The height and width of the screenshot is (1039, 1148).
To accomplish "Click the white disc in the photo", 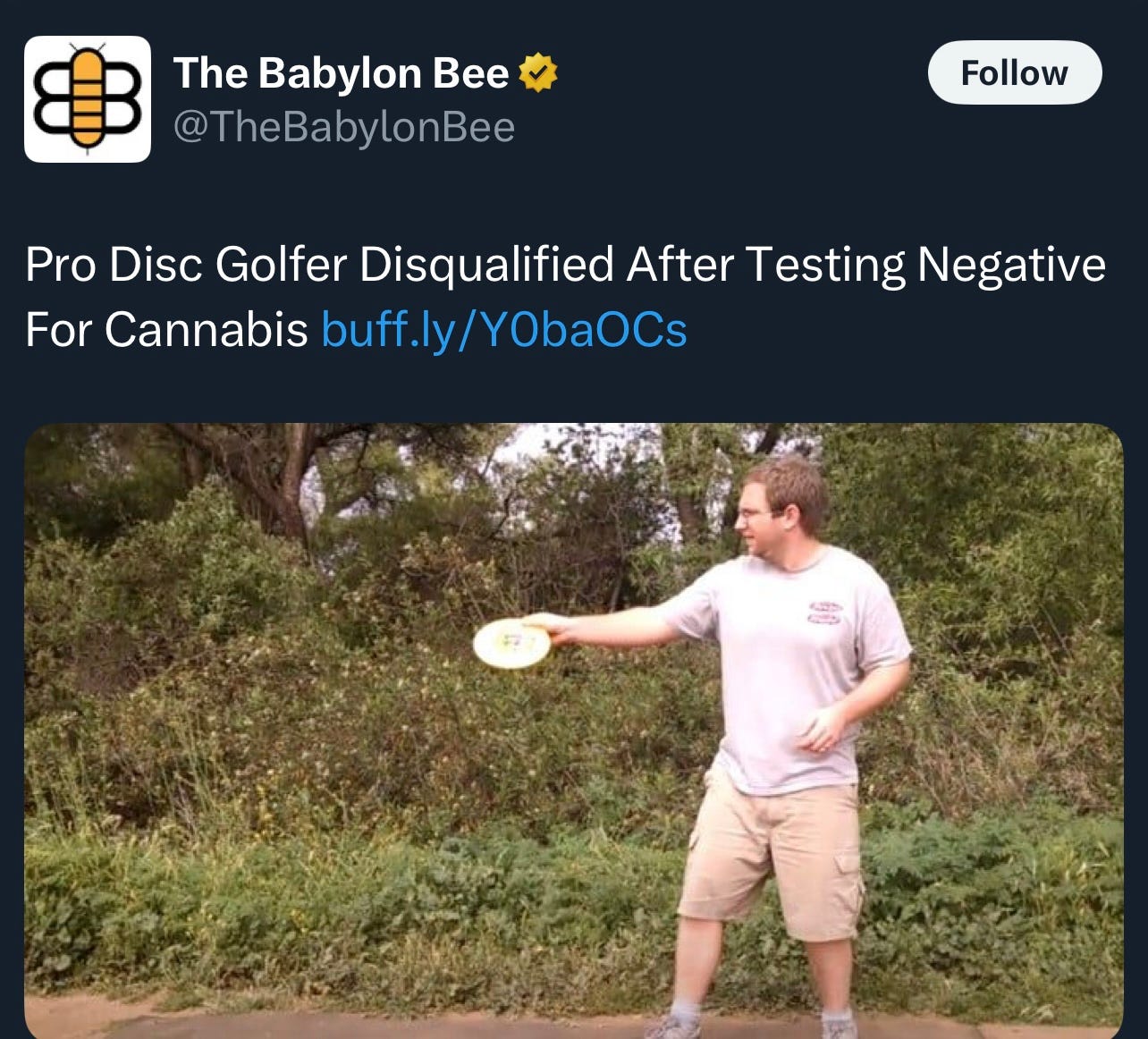I will click(511, 644).
